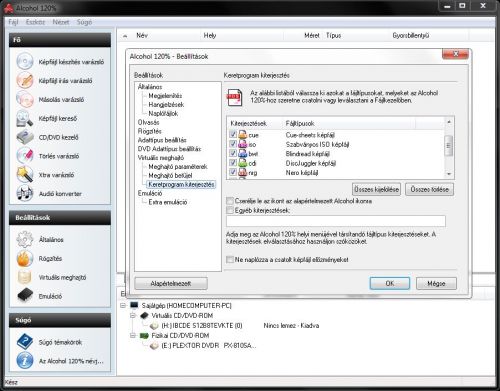Click the Alapértelmezett button
Viewport: 500px width, 391px height.
[171, 284]
